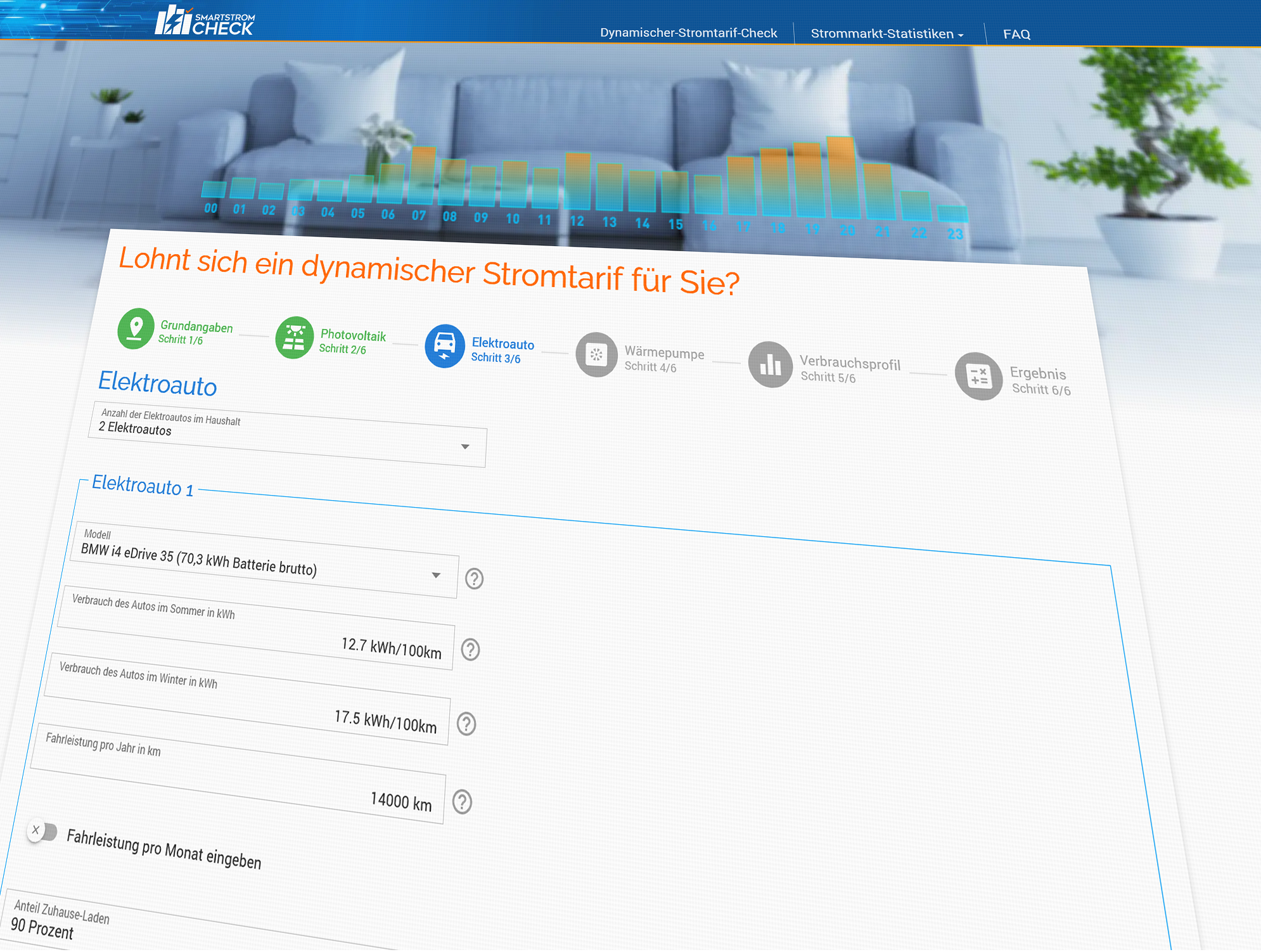Click the Verbrauchsprofil bar chart icon

click(x=771, y=364)
